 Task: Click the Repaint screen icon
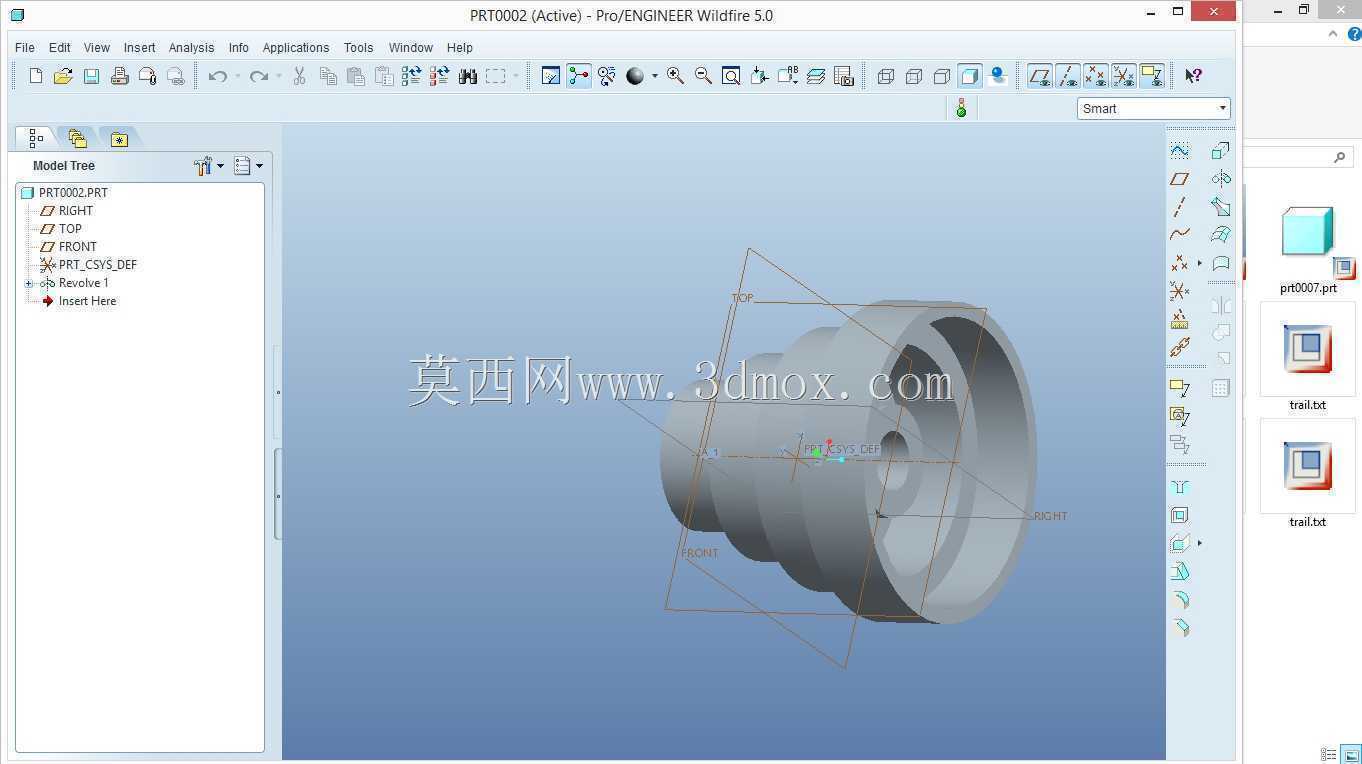coord(550,76)
